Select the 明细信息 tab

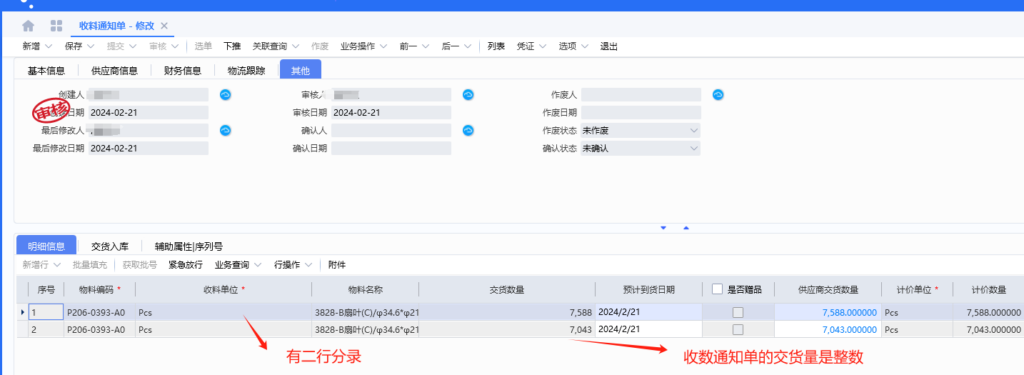(46, 246)
